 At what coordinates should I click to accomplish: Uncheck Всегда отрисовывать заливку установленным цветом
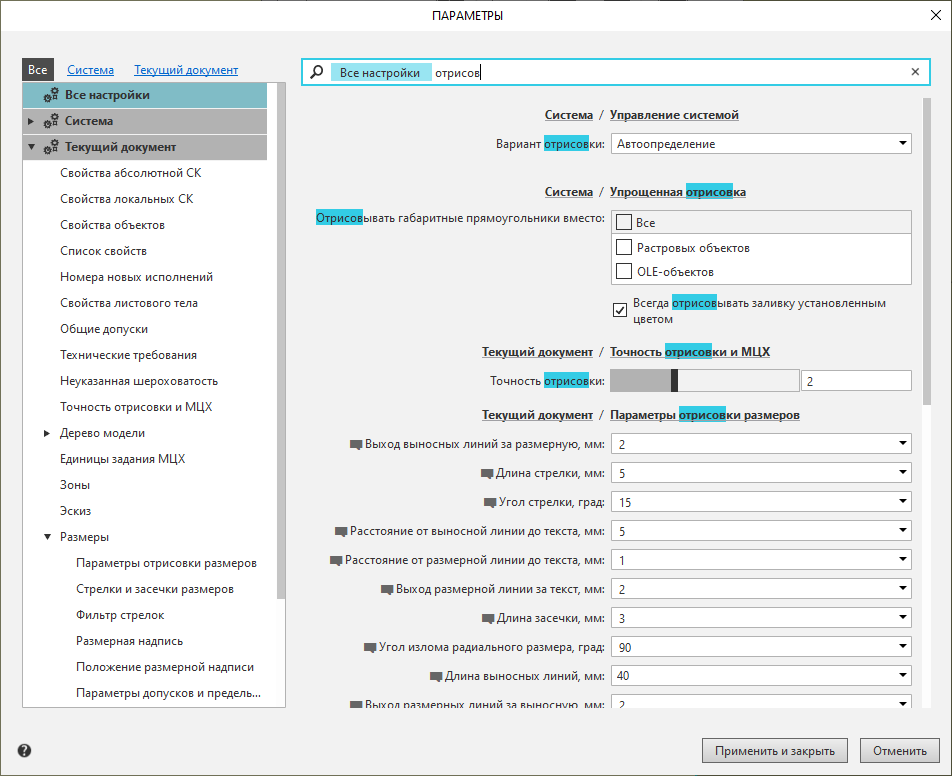(x=620, y=310)
